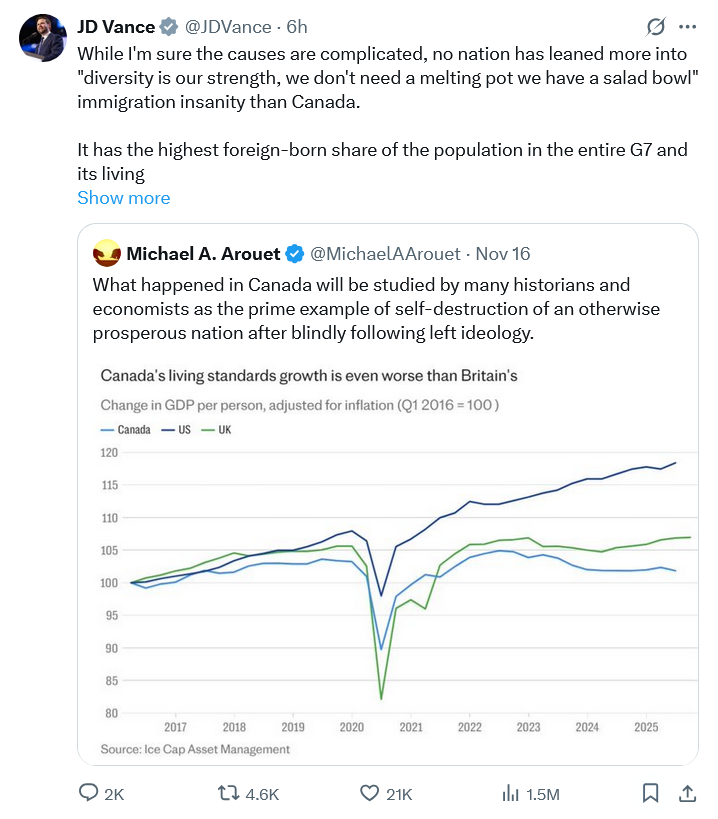Bookmark this post
718x819 pixels.
650,793
